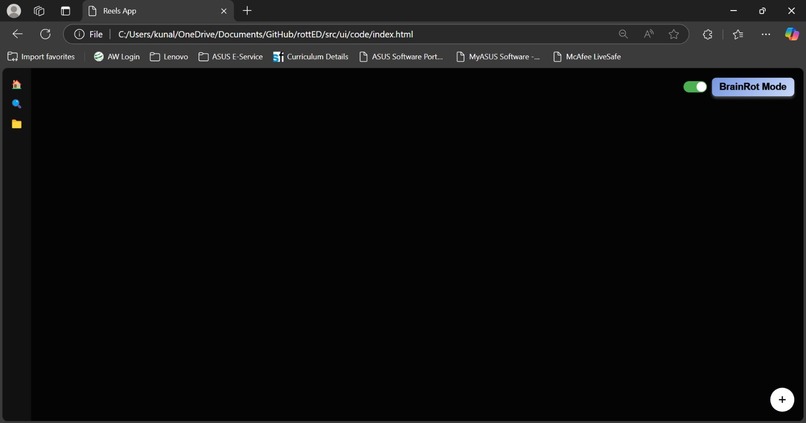The height and width of the screenshot is (423, 806).
Task: Refresh the page with the reload icon
Action: point(45,34)
